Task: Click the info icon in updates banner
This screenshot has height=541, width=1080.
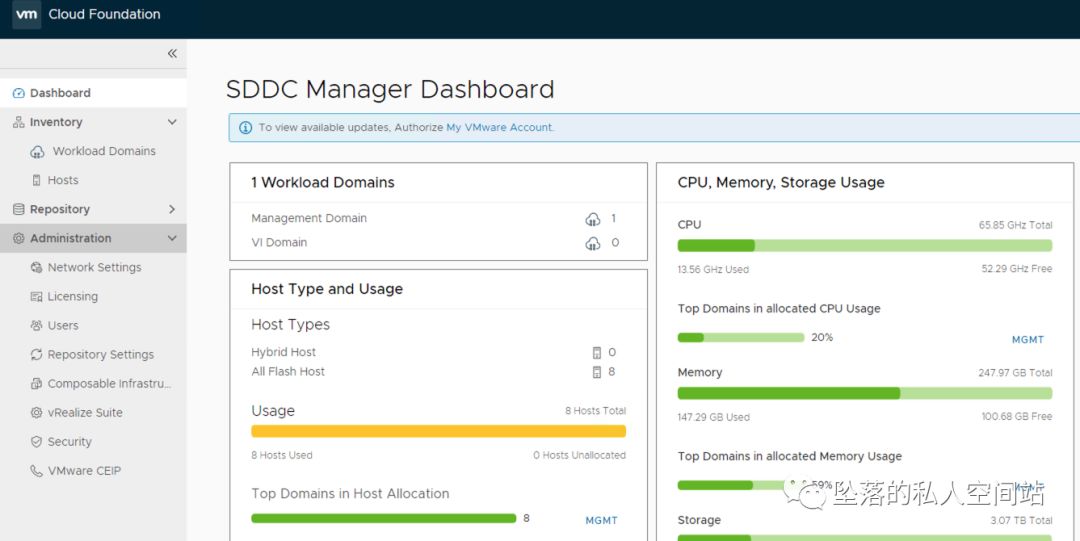Action: tap(245, 128)
